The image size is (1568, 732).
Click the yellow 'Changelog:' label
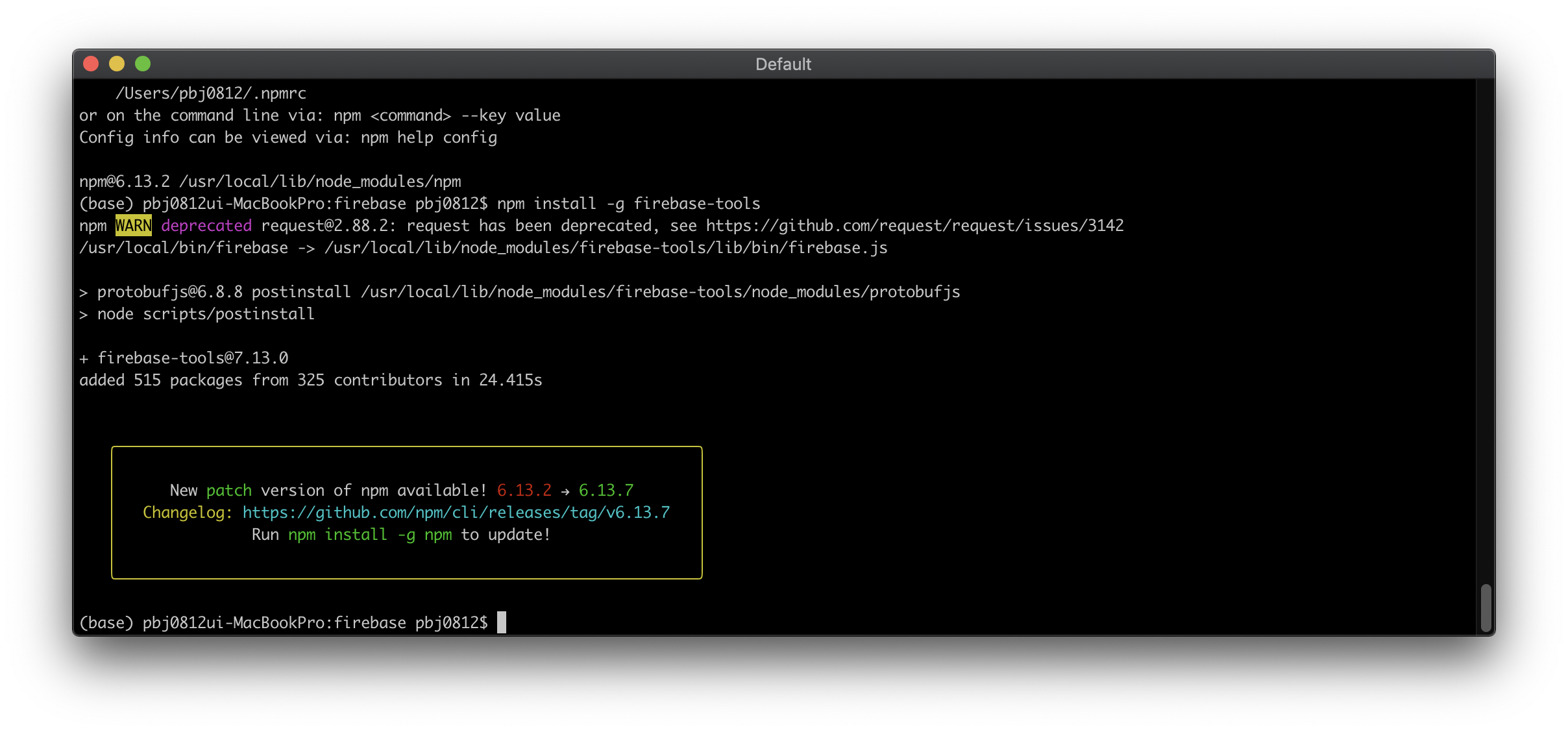point(187,513)
